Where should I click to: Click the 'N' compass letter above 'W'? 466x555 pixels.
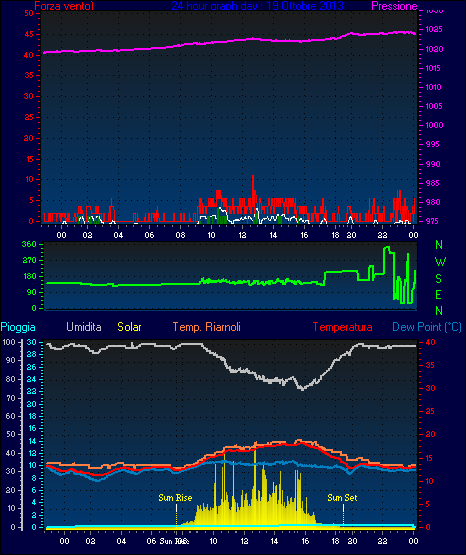[439, 245]
